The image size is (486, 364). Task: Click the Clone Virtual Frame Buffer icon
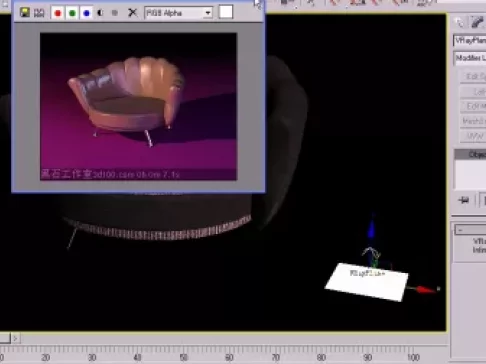pyautogui.click(x=39, y=13)
